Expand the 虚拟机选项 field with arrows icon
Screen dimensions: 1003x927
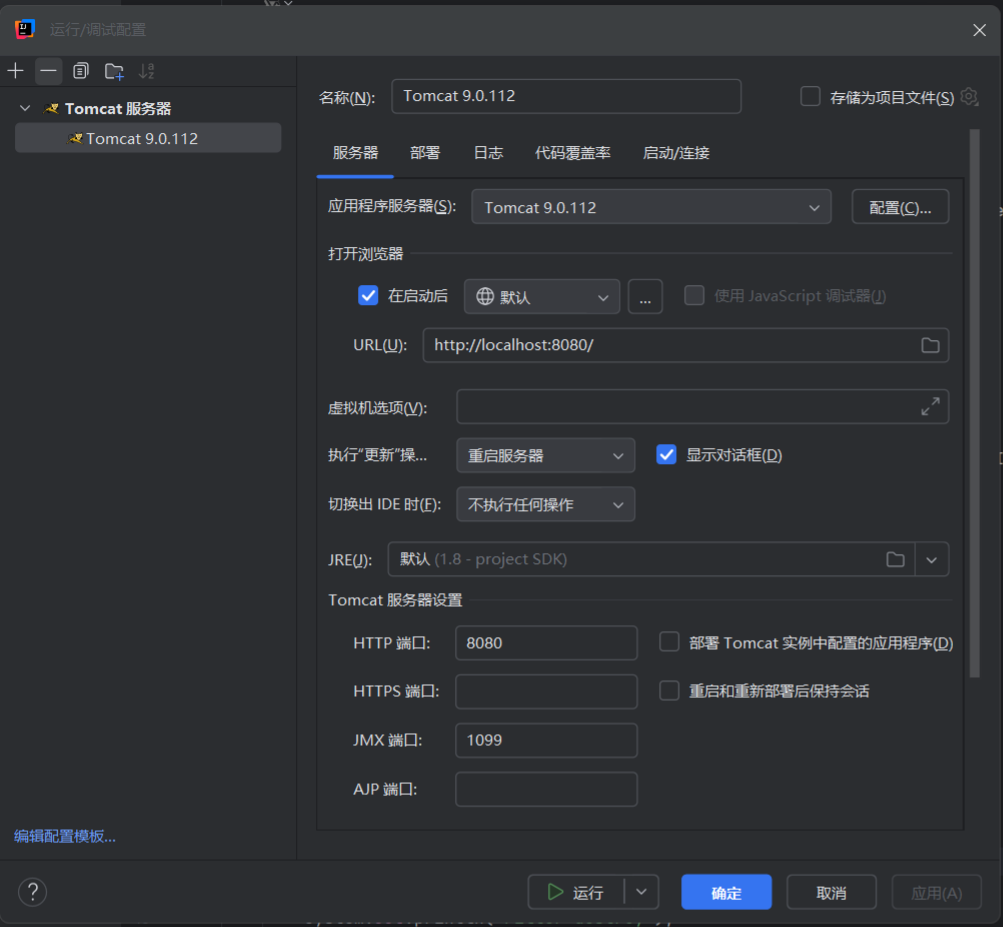(930, 407)
